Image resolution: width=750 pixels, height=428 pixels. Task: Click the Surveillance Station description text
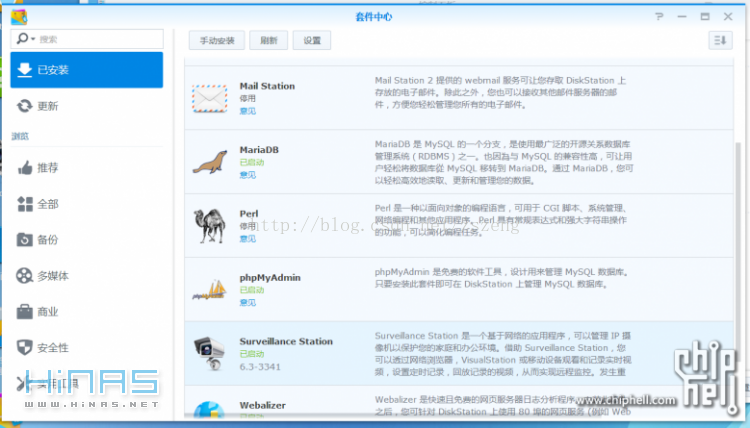point(503,354)
